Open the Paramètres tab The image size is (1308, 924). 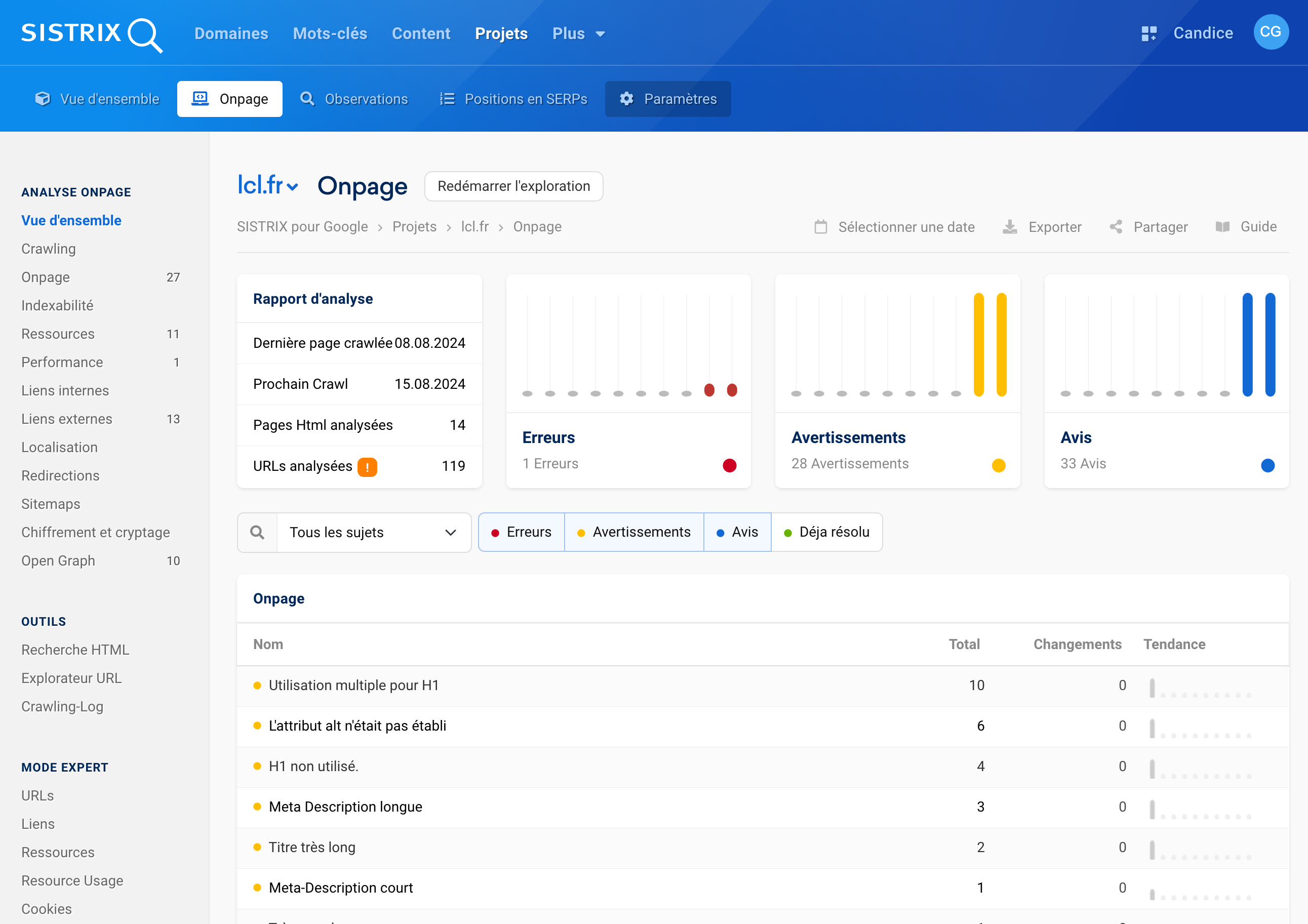[x=667, y=99]
